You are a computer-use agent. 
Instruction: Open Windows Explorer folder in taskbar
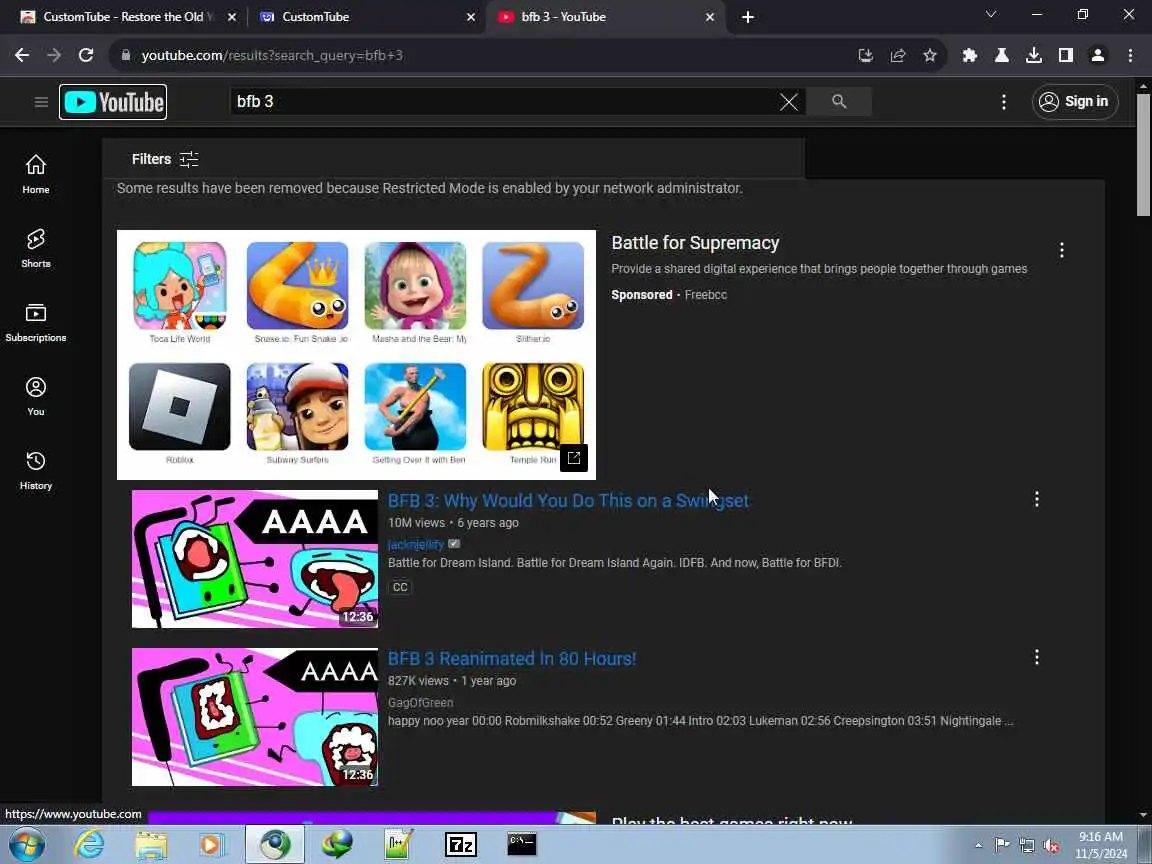click(152, 845)
